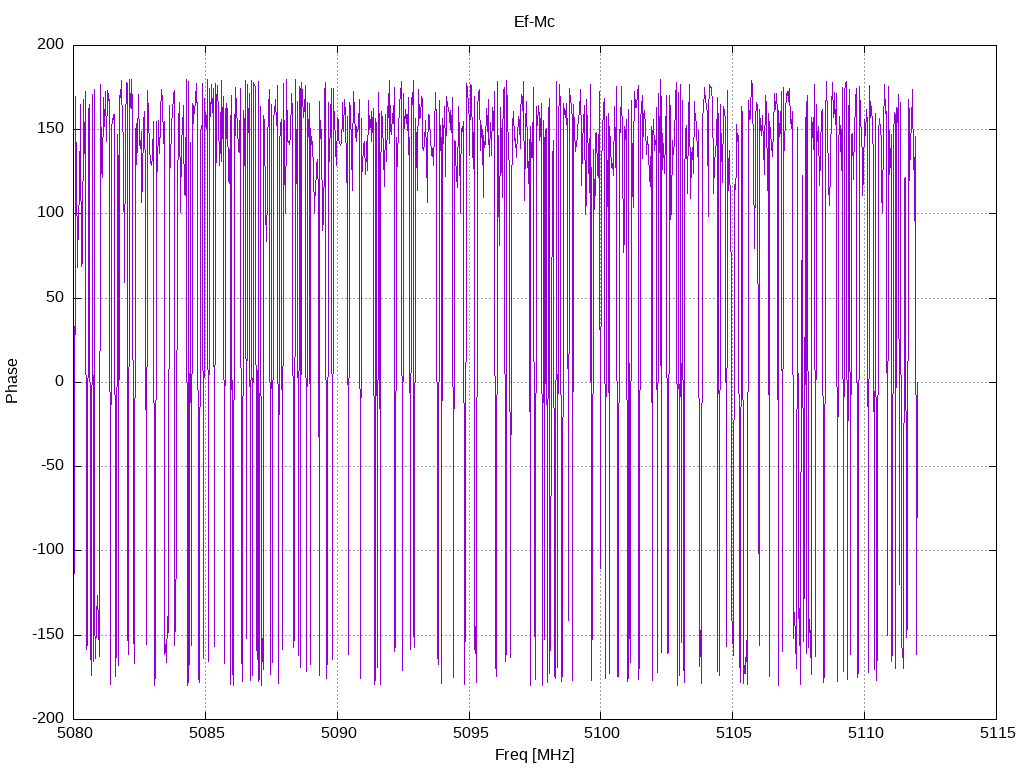The width and height of the screenshot is (1024, 768).
Task: Click the y-axis tick label -200
Action: [x=48, y=718]
